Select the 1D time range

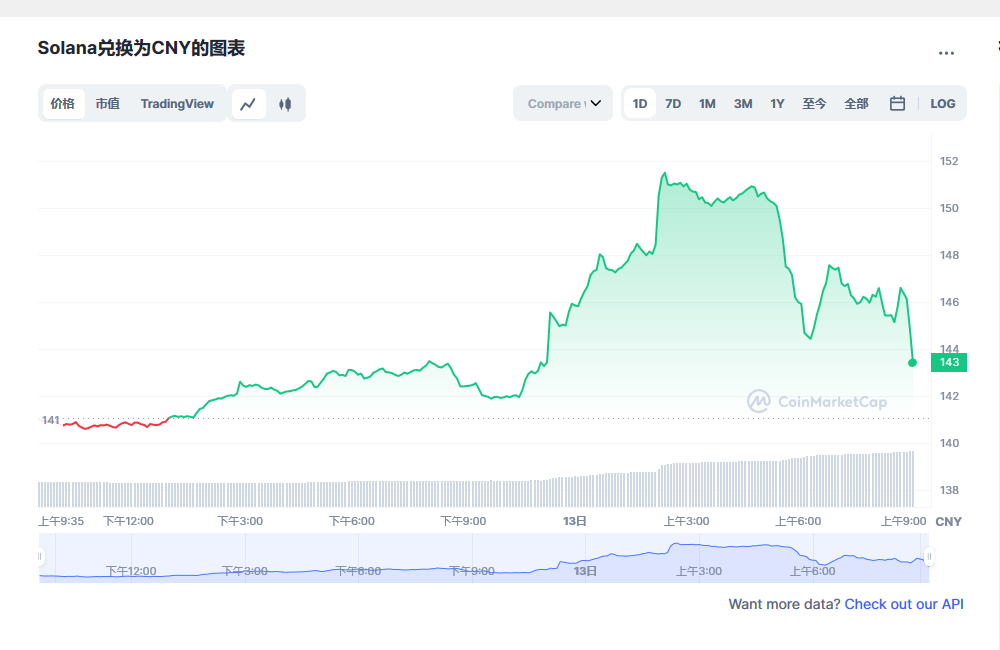coord(640,103)
